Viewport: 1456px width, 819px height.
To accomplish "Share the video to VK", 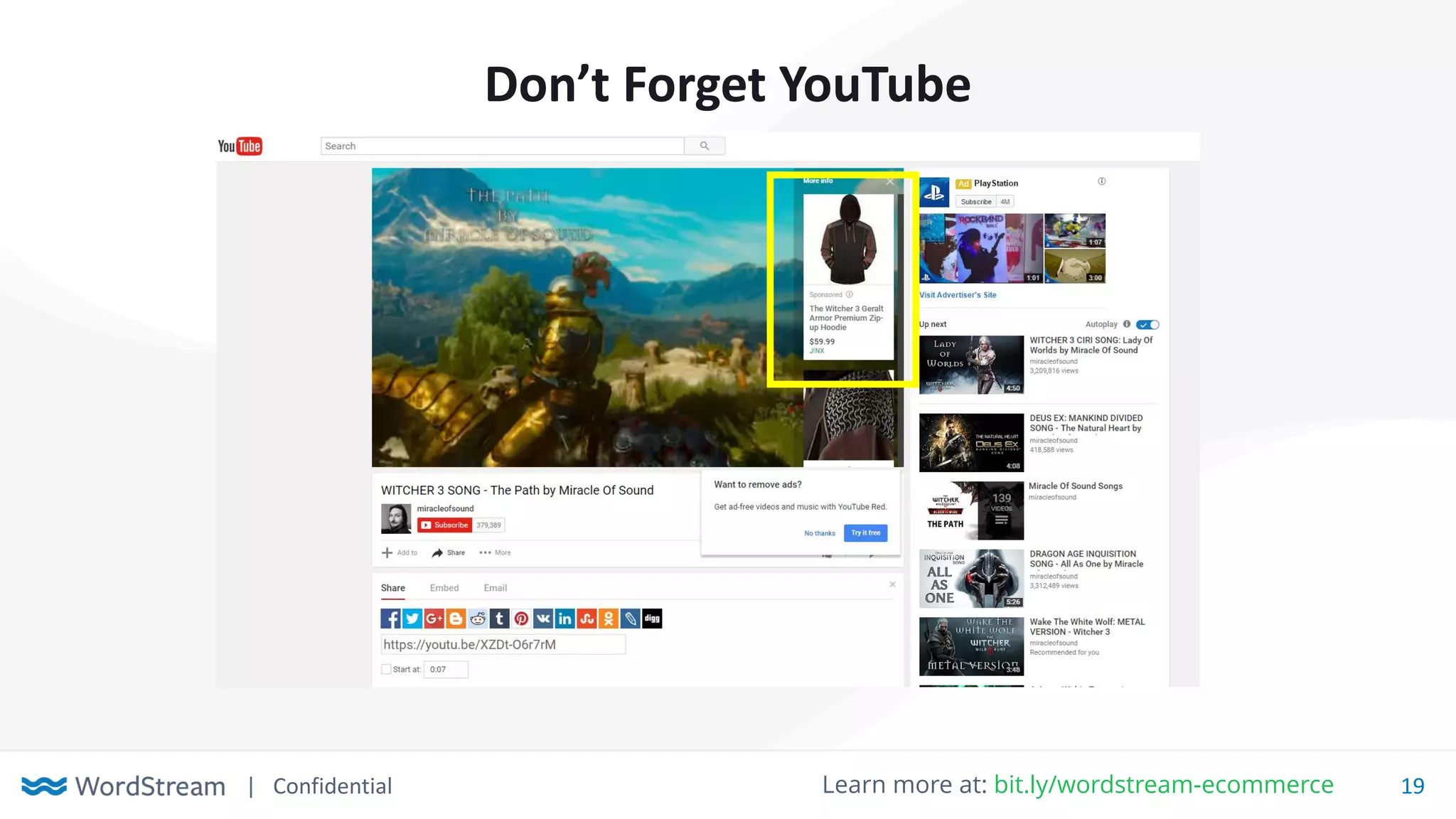I will pos(543,619).
